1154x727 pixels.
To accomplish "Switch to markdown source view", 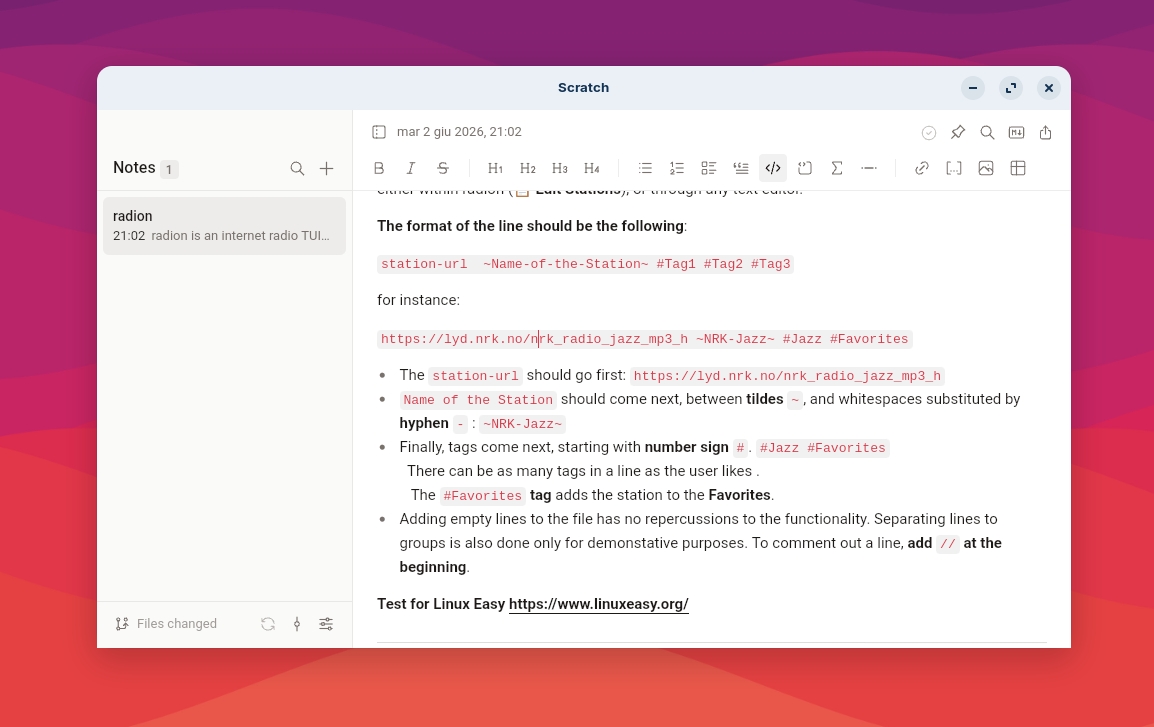I will coord(1016,132).
